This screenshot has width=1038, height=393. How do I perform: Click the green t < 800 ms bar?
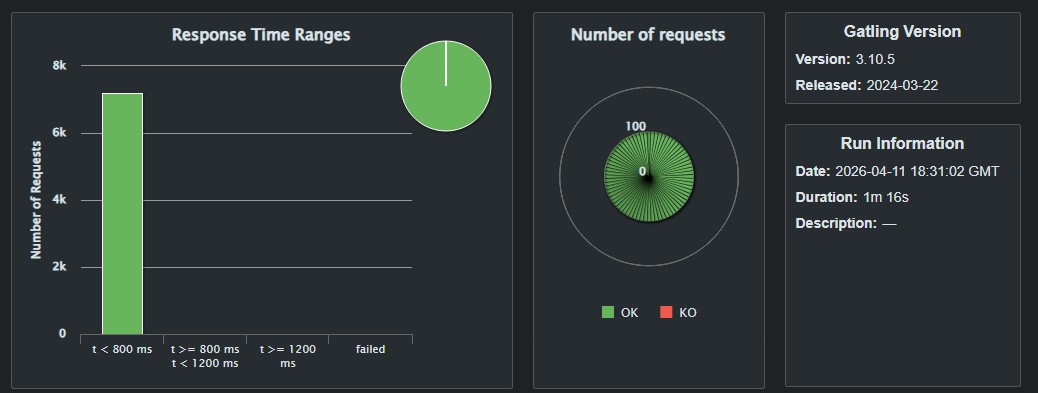click(x=122, y=214)
